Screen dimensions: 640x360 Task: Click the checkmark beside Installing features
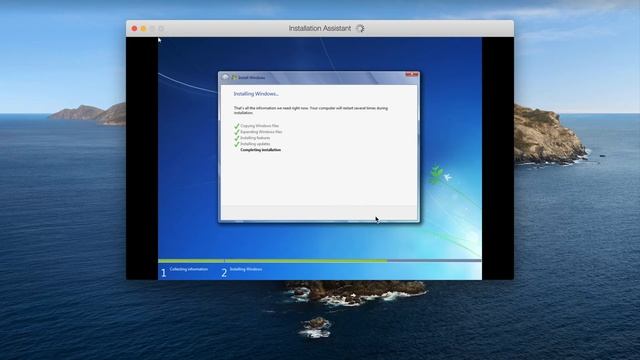point(237,138)
